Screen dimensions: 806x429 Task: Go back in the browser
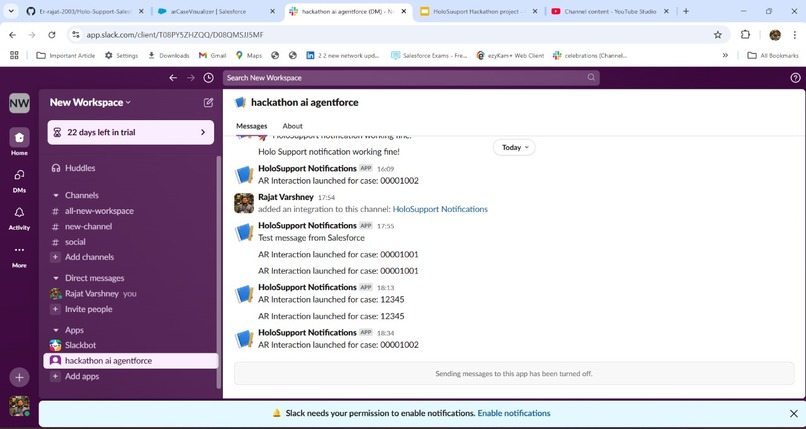12,35
